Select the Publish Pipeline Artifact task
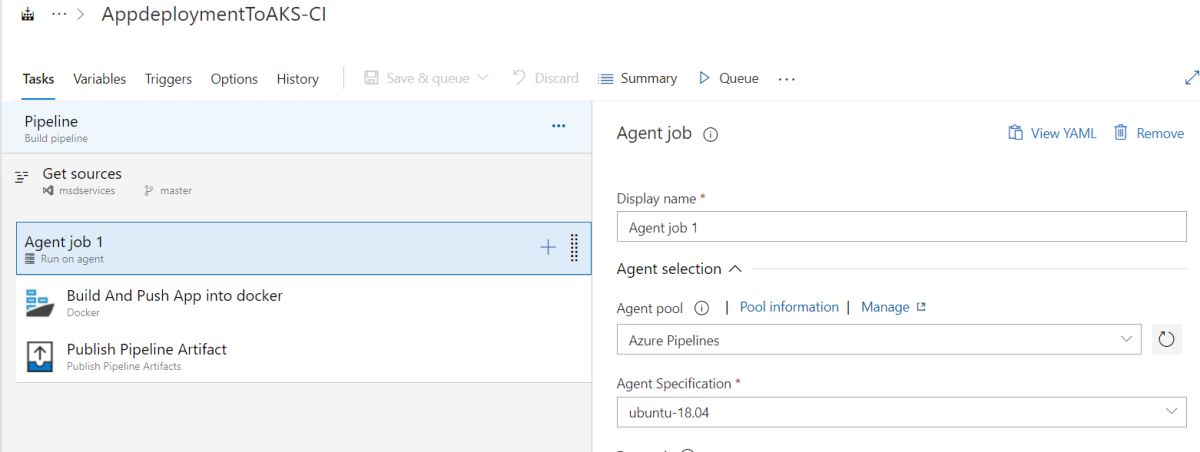This screenshot has height=452, width=1200. coord(146,356)
